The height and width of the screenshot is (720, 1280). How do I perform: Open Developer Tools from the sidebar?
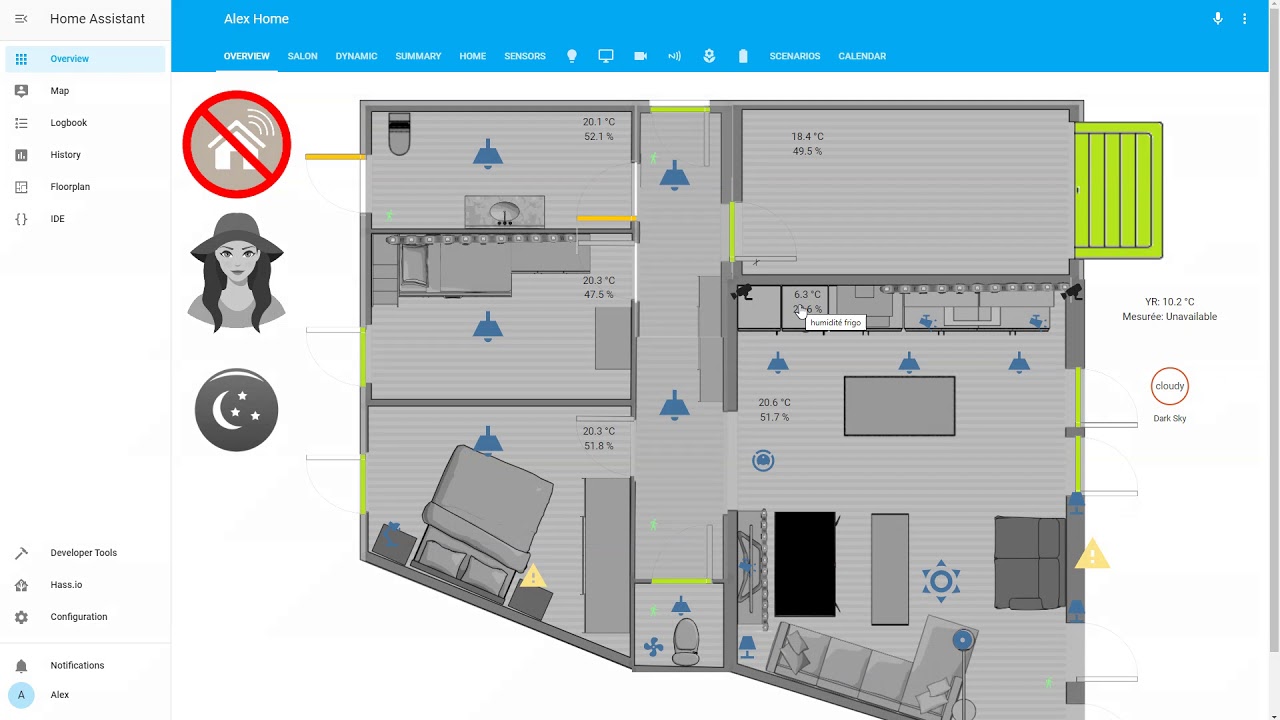(x=83, y=552)
